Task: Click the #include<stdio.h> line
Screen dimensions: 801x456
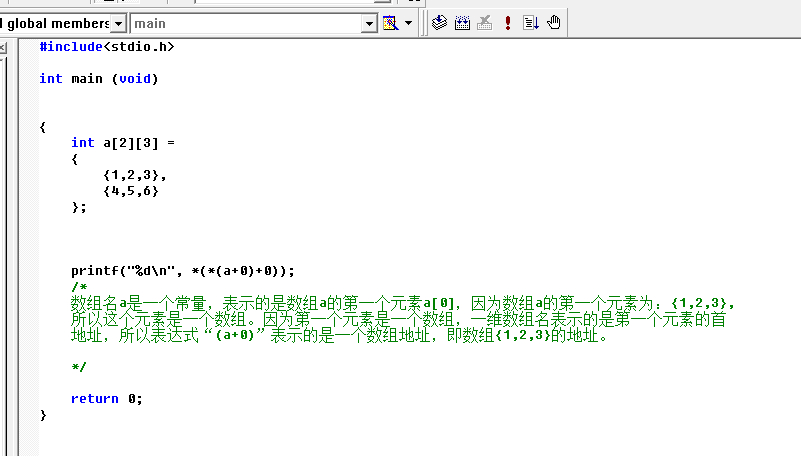Action: click(107, 46)
